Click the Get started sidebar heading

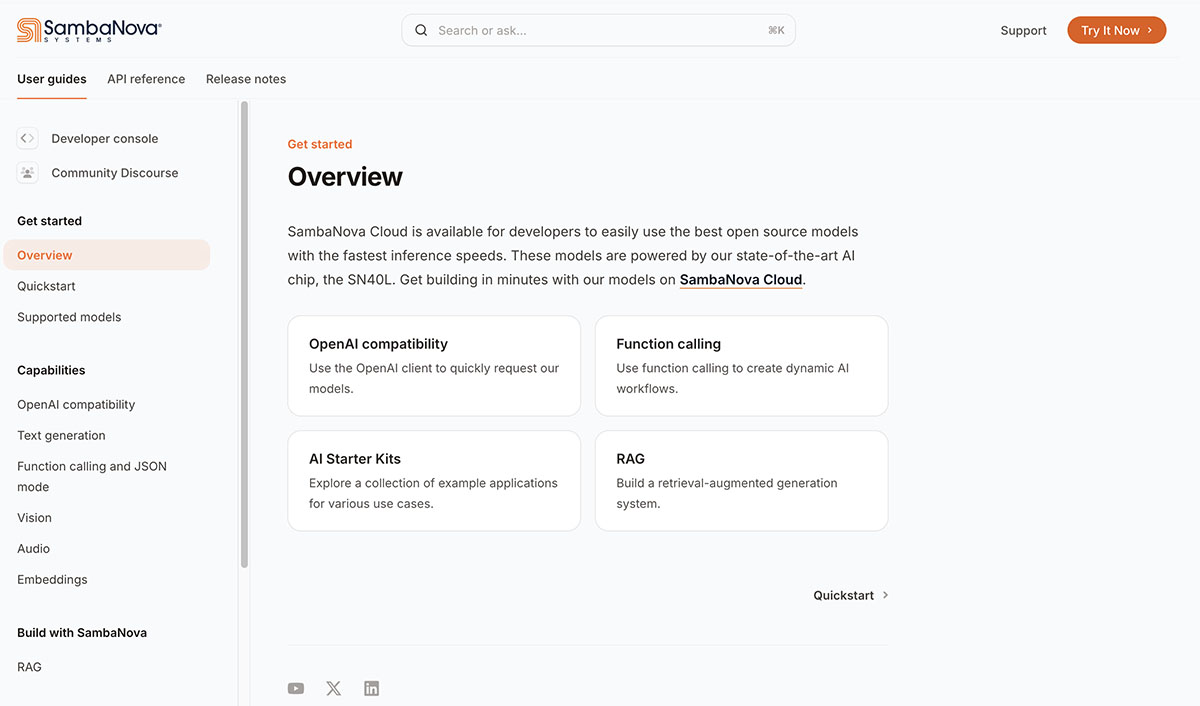coord(49,221)
